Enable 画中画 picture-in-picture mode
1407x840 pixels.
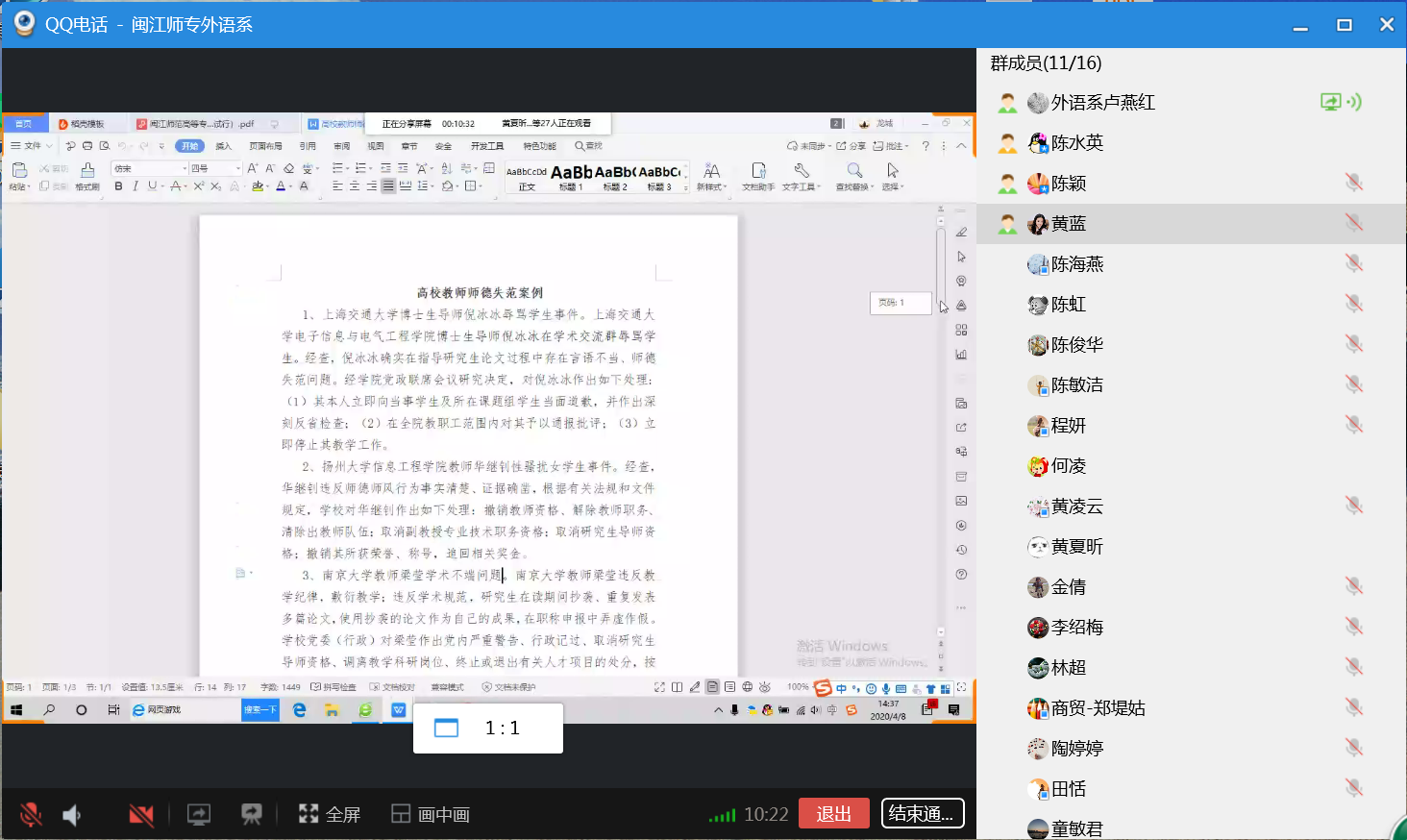(x=431, y=815)
